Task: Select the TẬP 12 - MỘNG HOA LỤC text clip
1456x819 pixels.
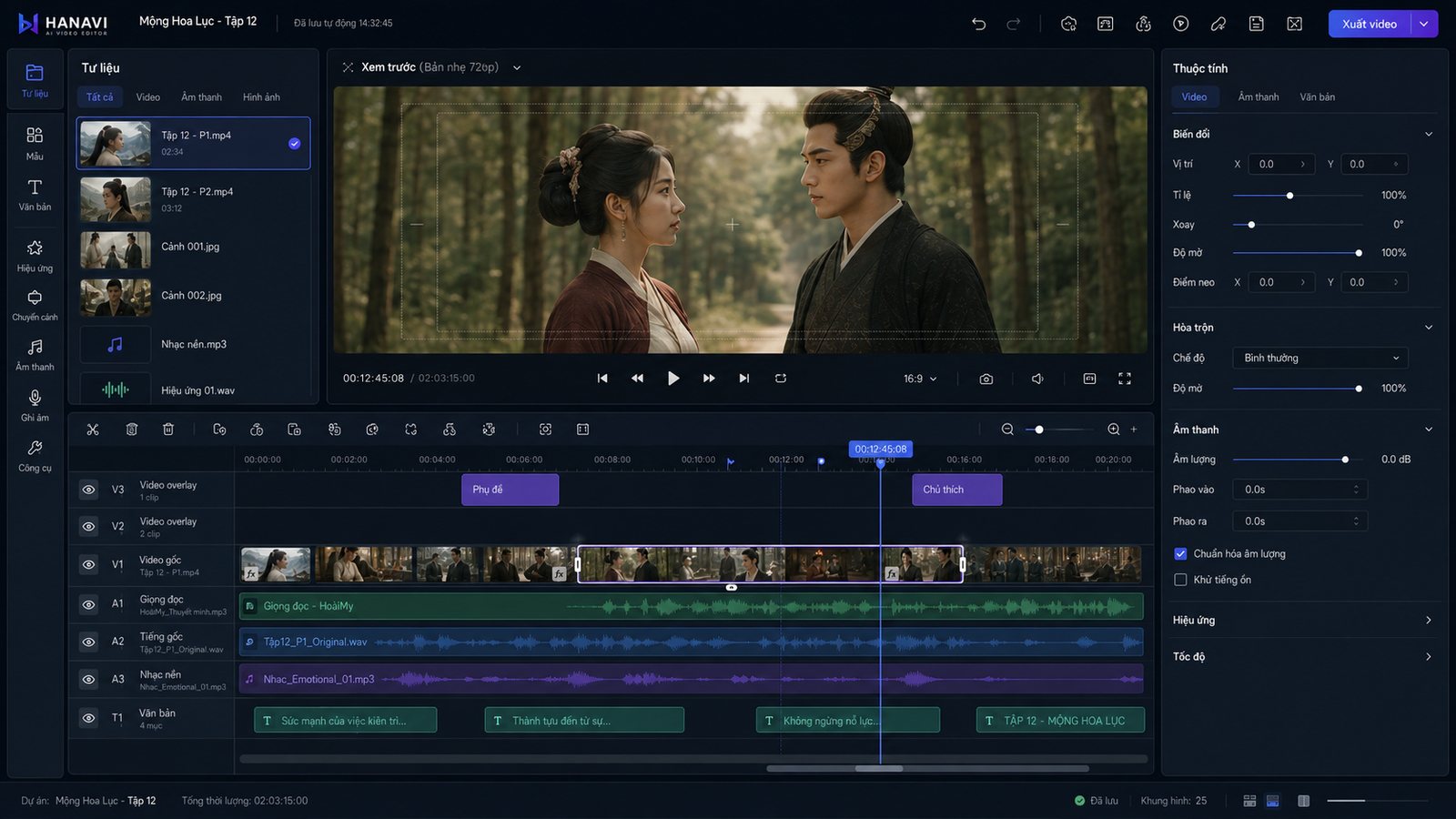Action: tap(1060, 721)
